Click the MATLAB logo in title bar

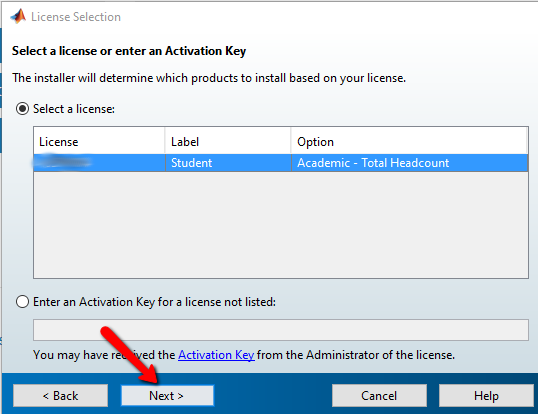(18, 16)
